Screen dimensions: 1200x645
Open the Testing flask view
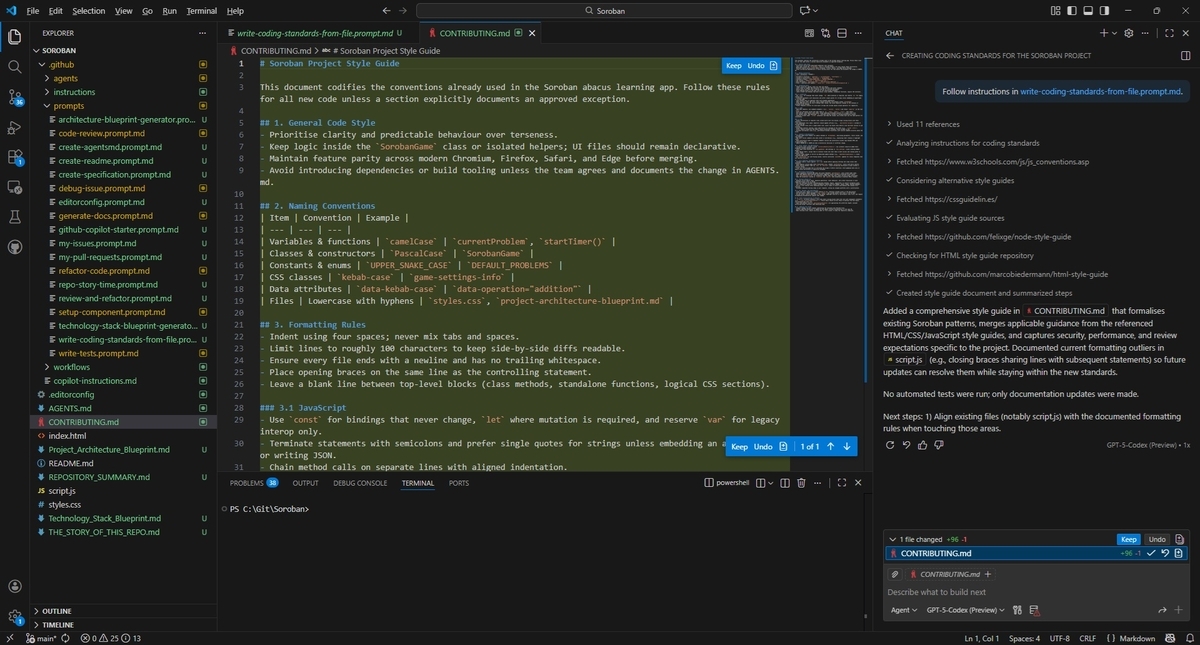tap(15, 217)
